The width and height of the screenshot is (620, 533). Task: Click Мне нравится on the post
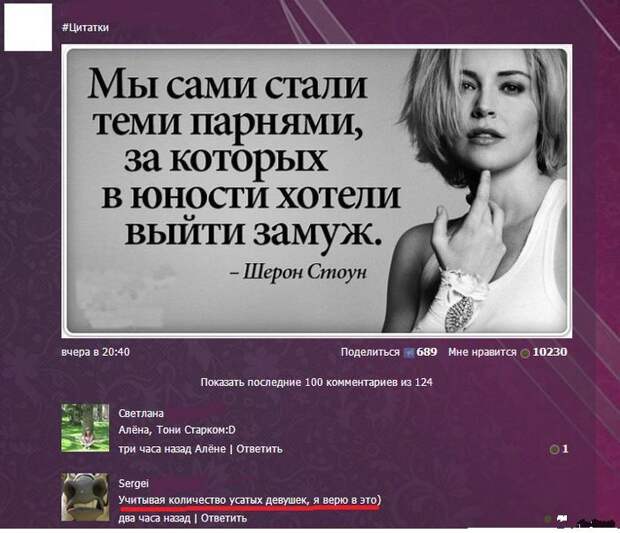(x=482, y=352)
